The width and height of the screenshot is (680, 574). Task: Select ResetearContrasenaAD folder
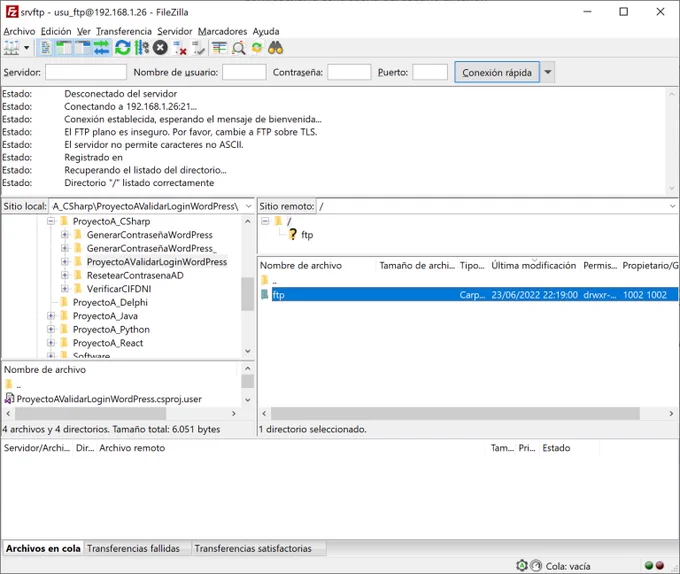pyautogui.click(x=135, y=275)
